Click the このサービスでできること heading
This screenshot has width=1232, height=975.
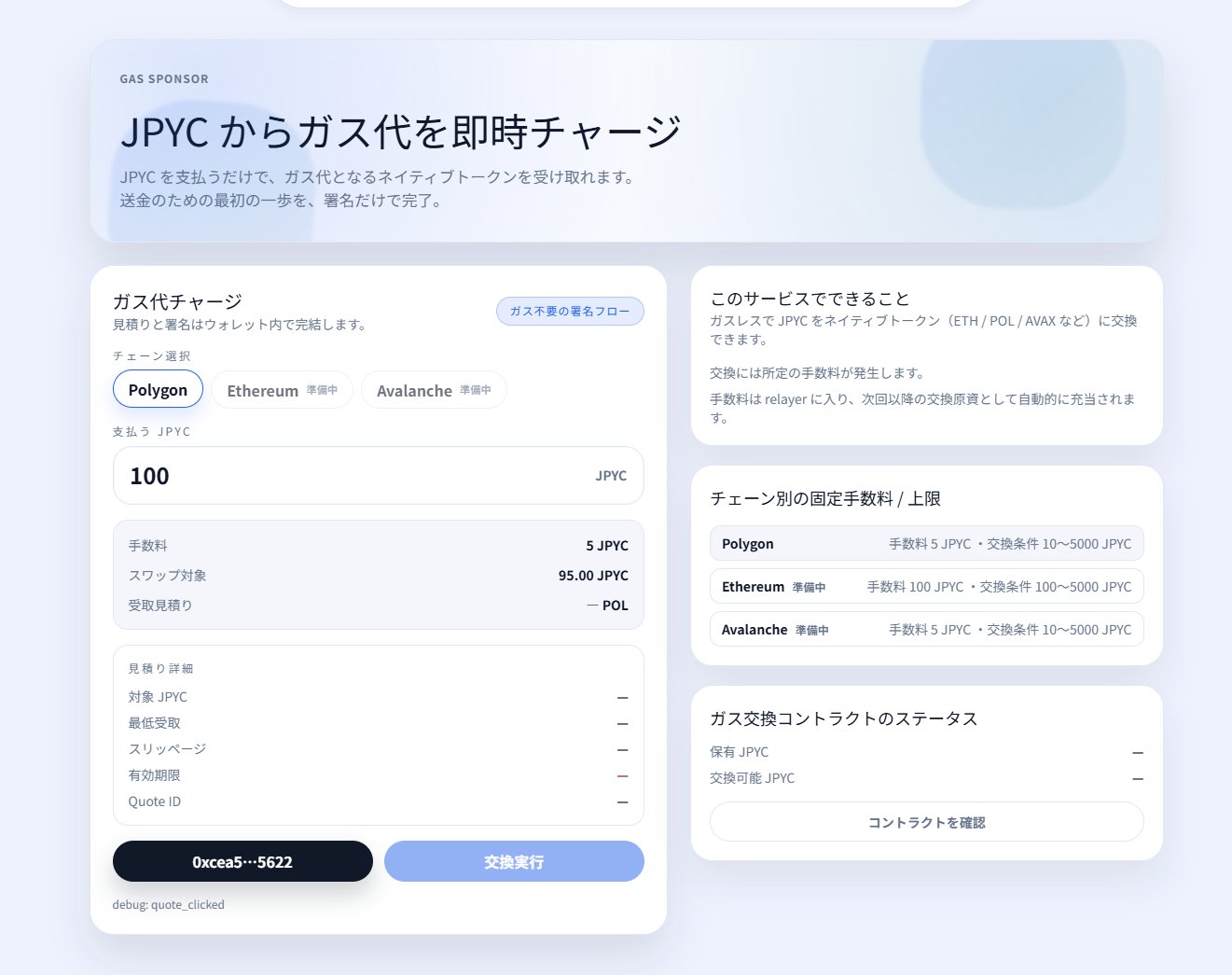pyautogui.click(x=810, y=299)
